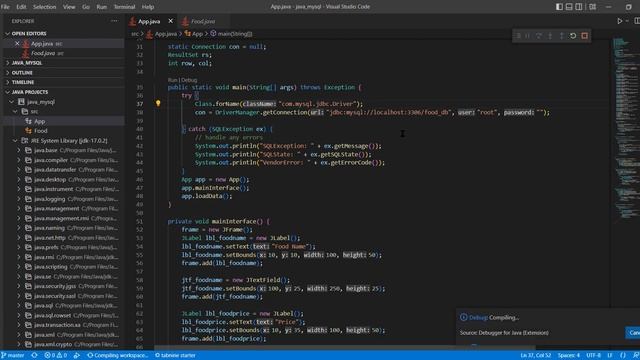The width and height of the screenshot is (640, 360).
Task: Click the synchronize changes status icon
Action: click(34, 356)
